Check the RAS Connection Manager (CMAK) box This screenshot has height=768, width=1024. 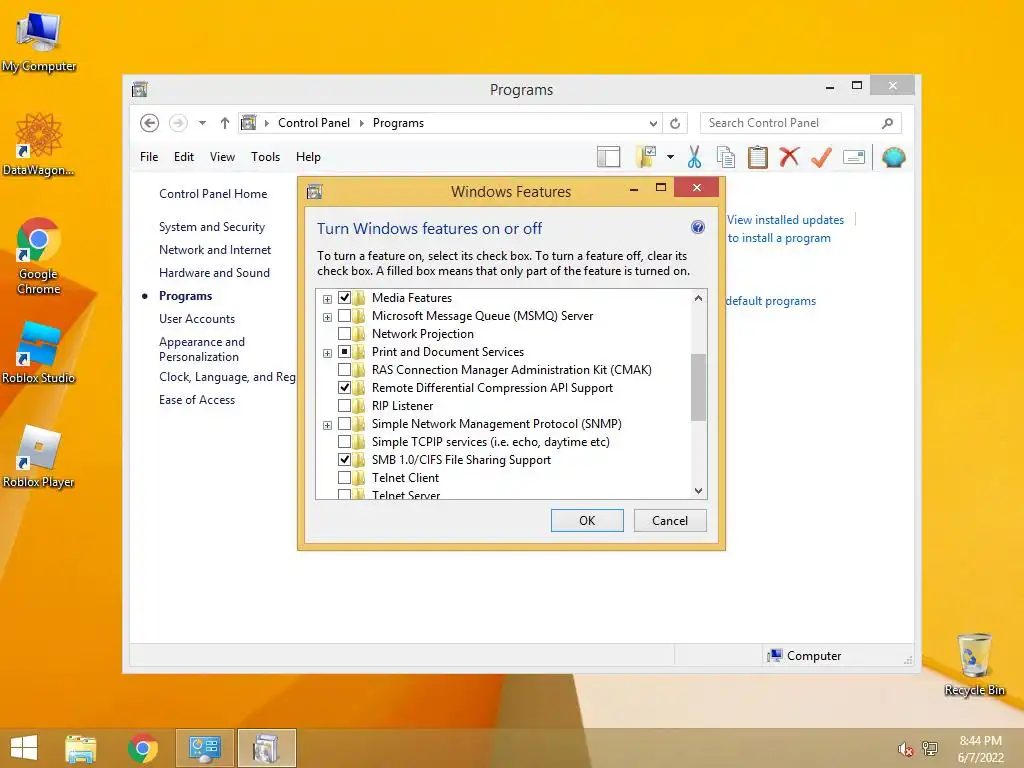point(344,370)
